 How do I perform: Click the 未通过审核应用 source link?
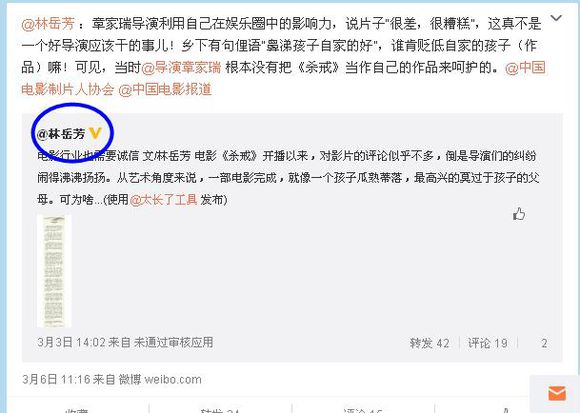tap(173, 342)
